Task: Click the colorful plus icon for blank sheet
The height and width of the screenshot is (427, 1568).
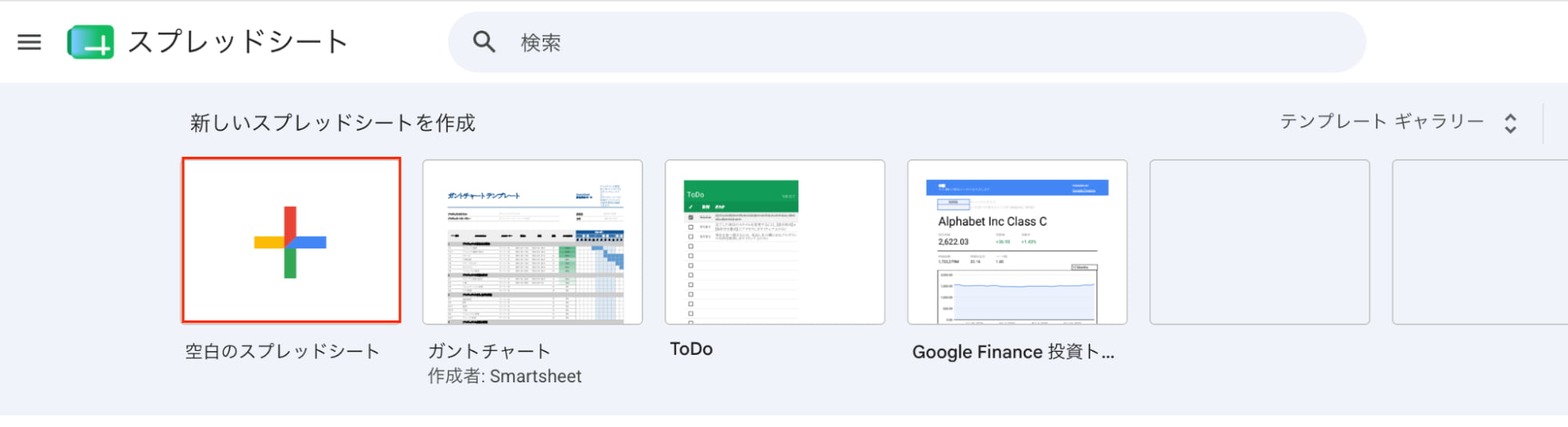Action: (x=290, y=242)
